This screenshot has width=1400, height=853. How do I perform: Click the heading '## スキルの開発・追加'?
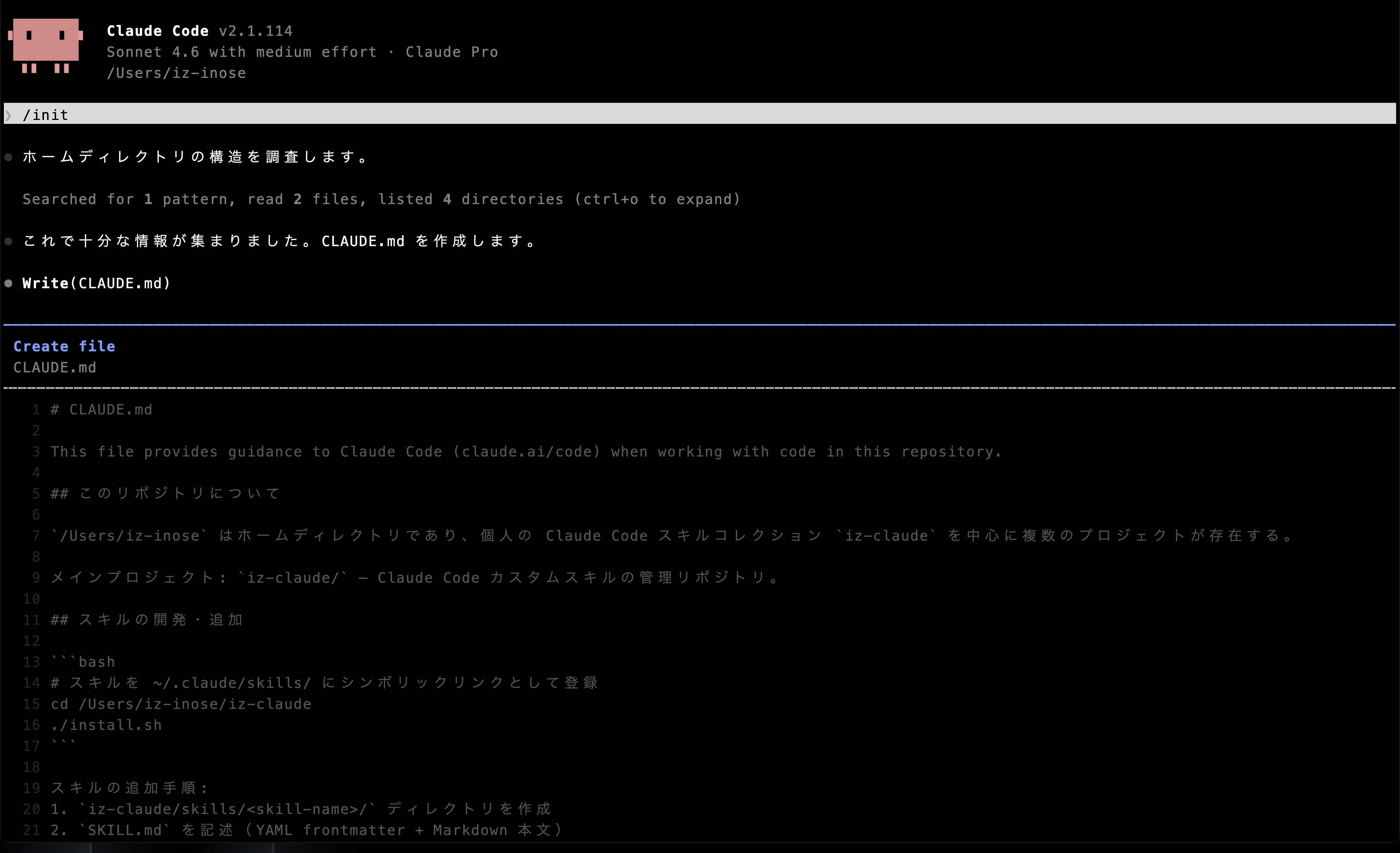tap(147, 619)
